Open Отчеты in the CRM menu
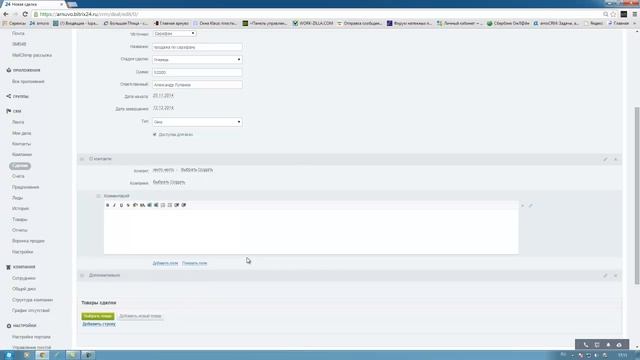The image size is (640, 360). click(x=20, y=230)
